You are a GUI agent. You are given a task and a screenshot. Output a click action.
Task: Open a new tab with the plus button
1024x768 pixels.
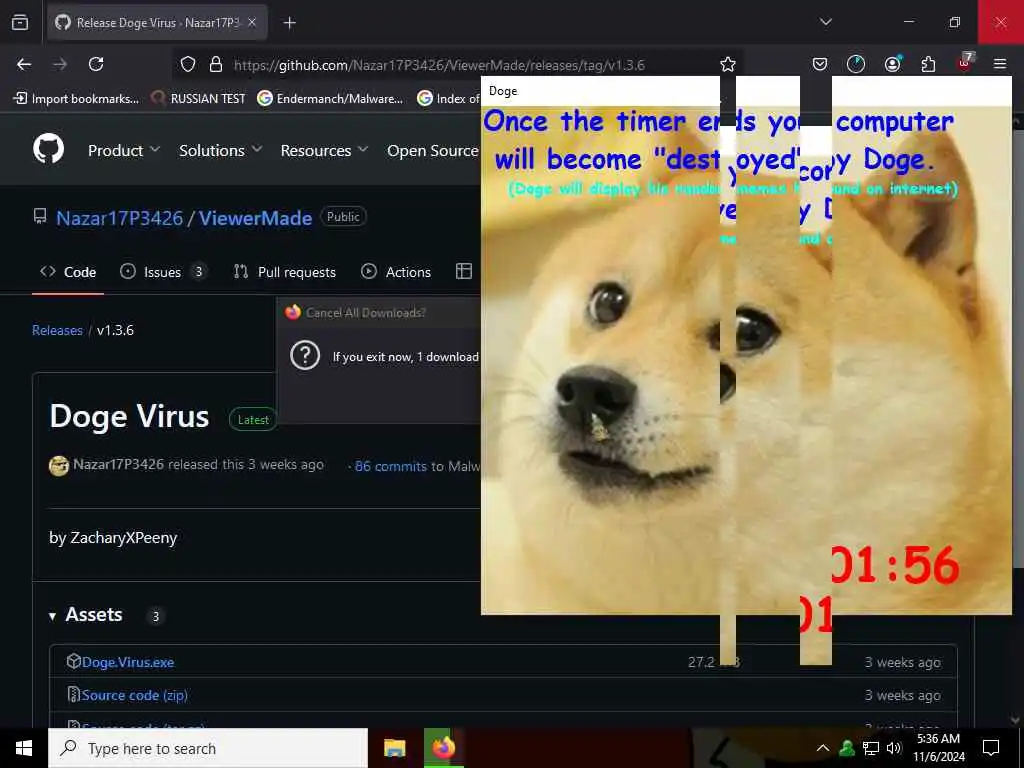tap(289, 23)
